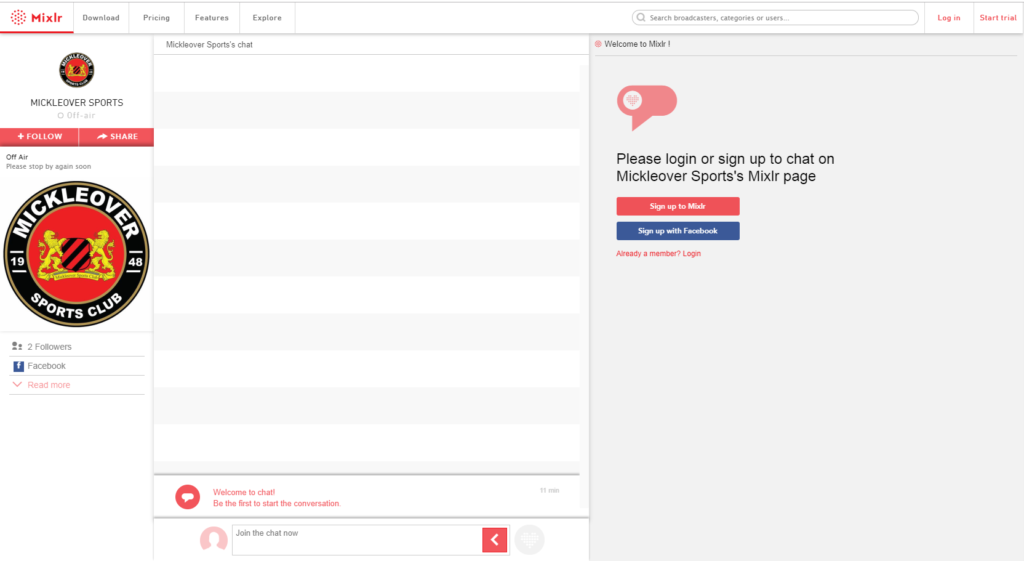Click the Join the chat now field
The width and height of the screenshot is (1024, 561).
click(x=357, y=540)
